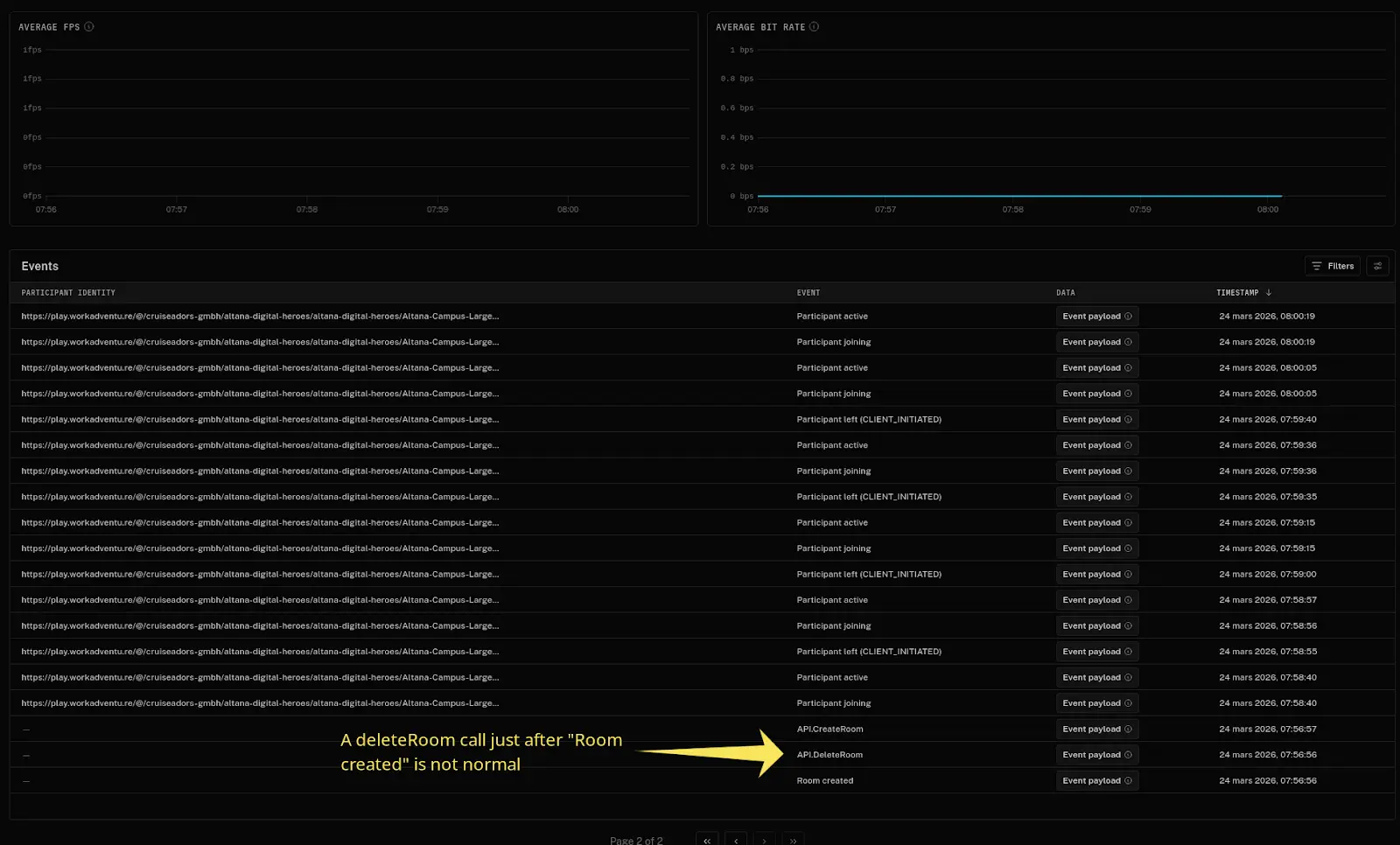Click timestamp 24 mars 2026, 07:56:57
1400x845 pixels.
(1268, 730)
